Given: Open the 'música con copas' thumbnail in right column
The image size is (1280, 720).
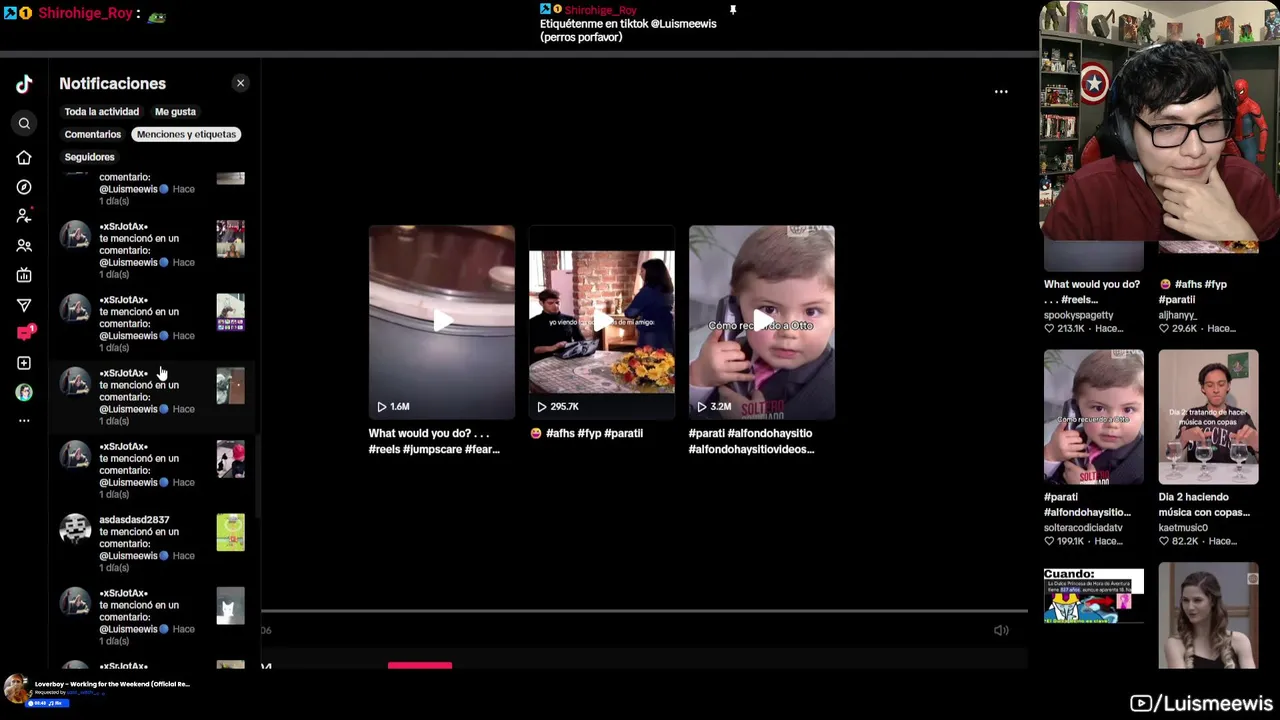Looking at the screenshot, I should point(1209,417).
